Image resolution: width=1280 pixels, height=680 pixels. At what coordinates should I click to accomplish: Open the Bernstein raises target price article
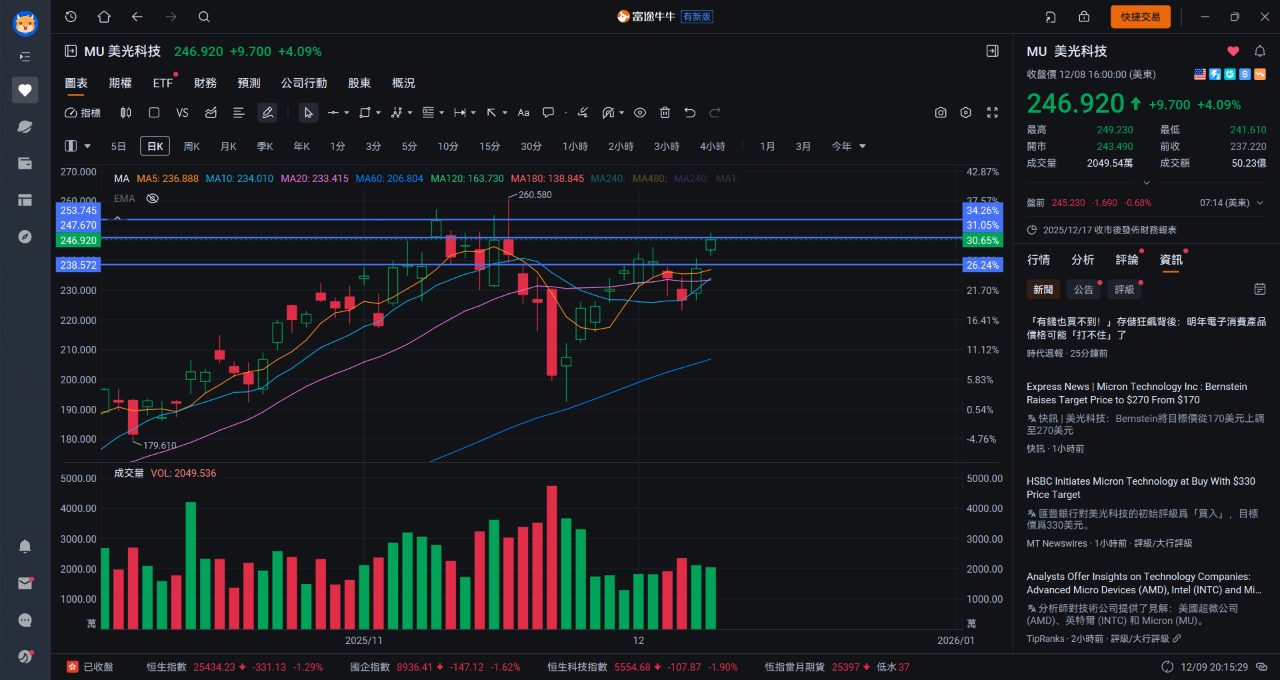tap(1137, 393)
